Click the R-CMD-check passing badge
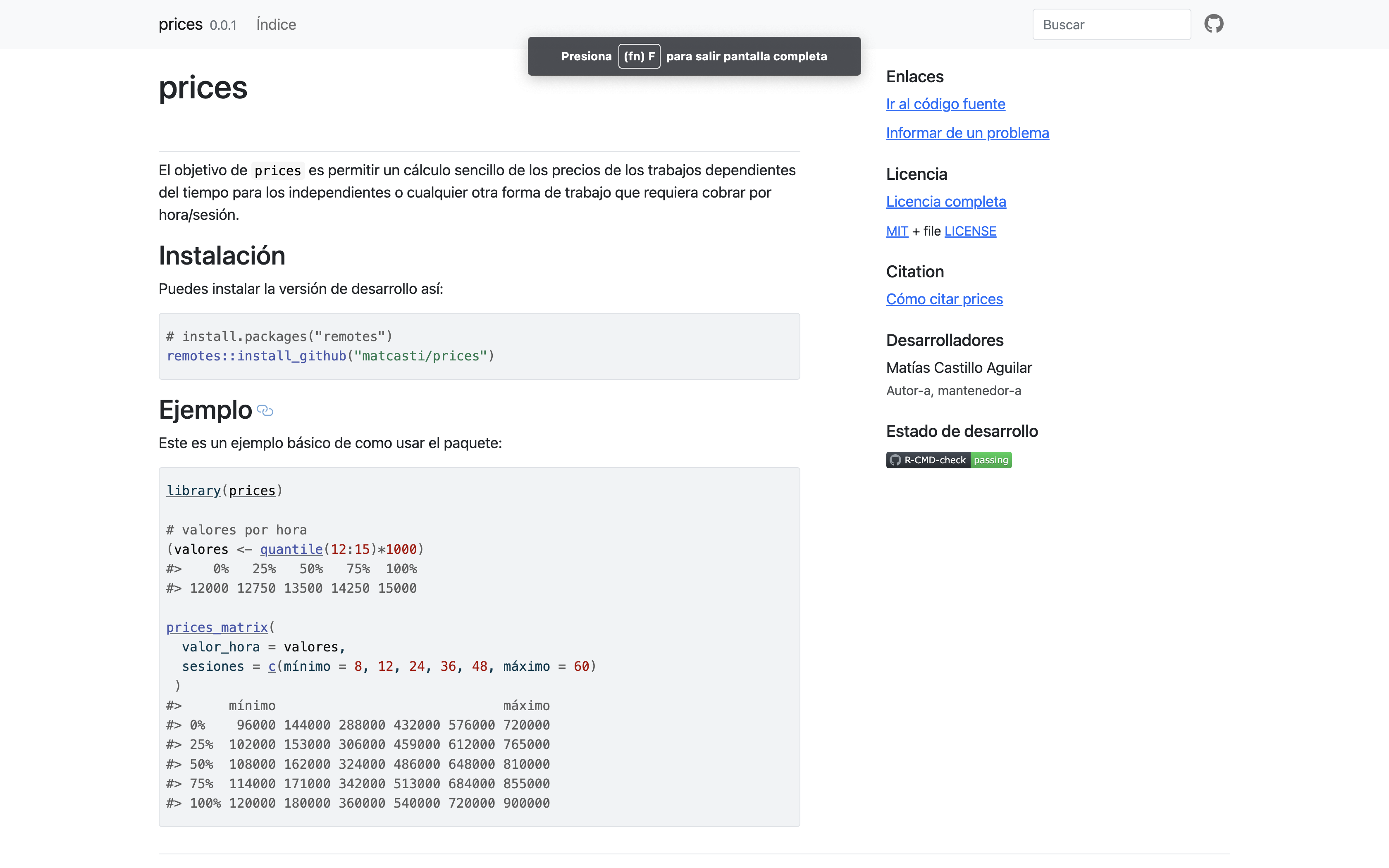1389x868 pixels. [x=948, y=460]
